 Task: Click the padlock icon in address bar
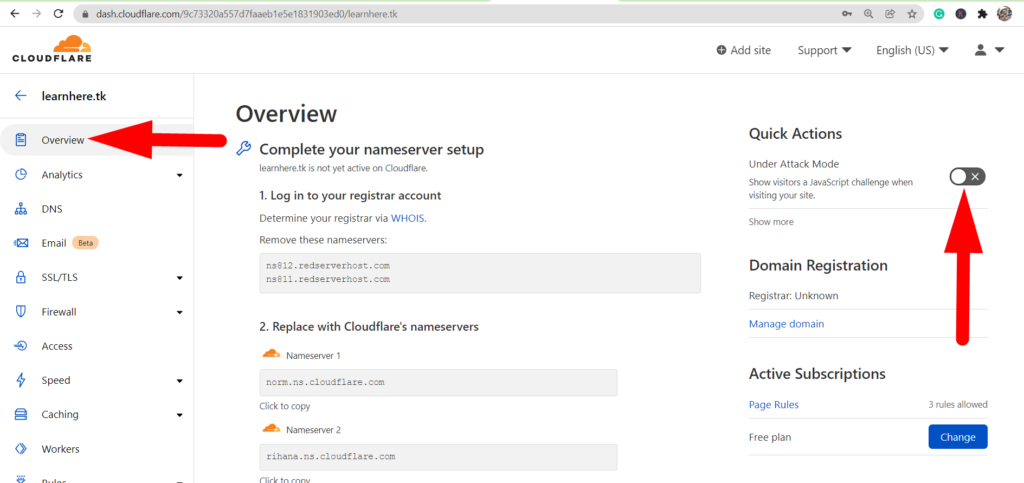(x=84, y=14)
